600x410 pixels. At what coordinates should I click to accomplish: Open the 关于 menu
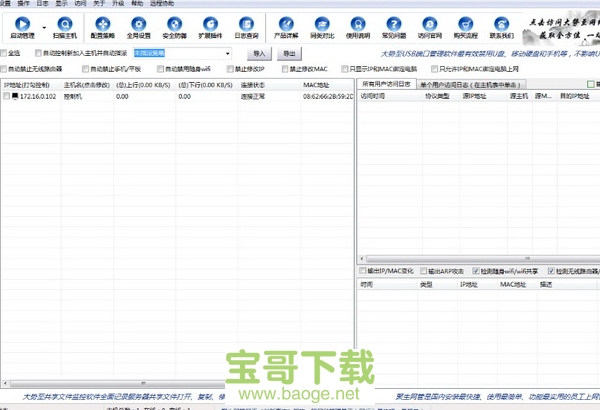99,3
